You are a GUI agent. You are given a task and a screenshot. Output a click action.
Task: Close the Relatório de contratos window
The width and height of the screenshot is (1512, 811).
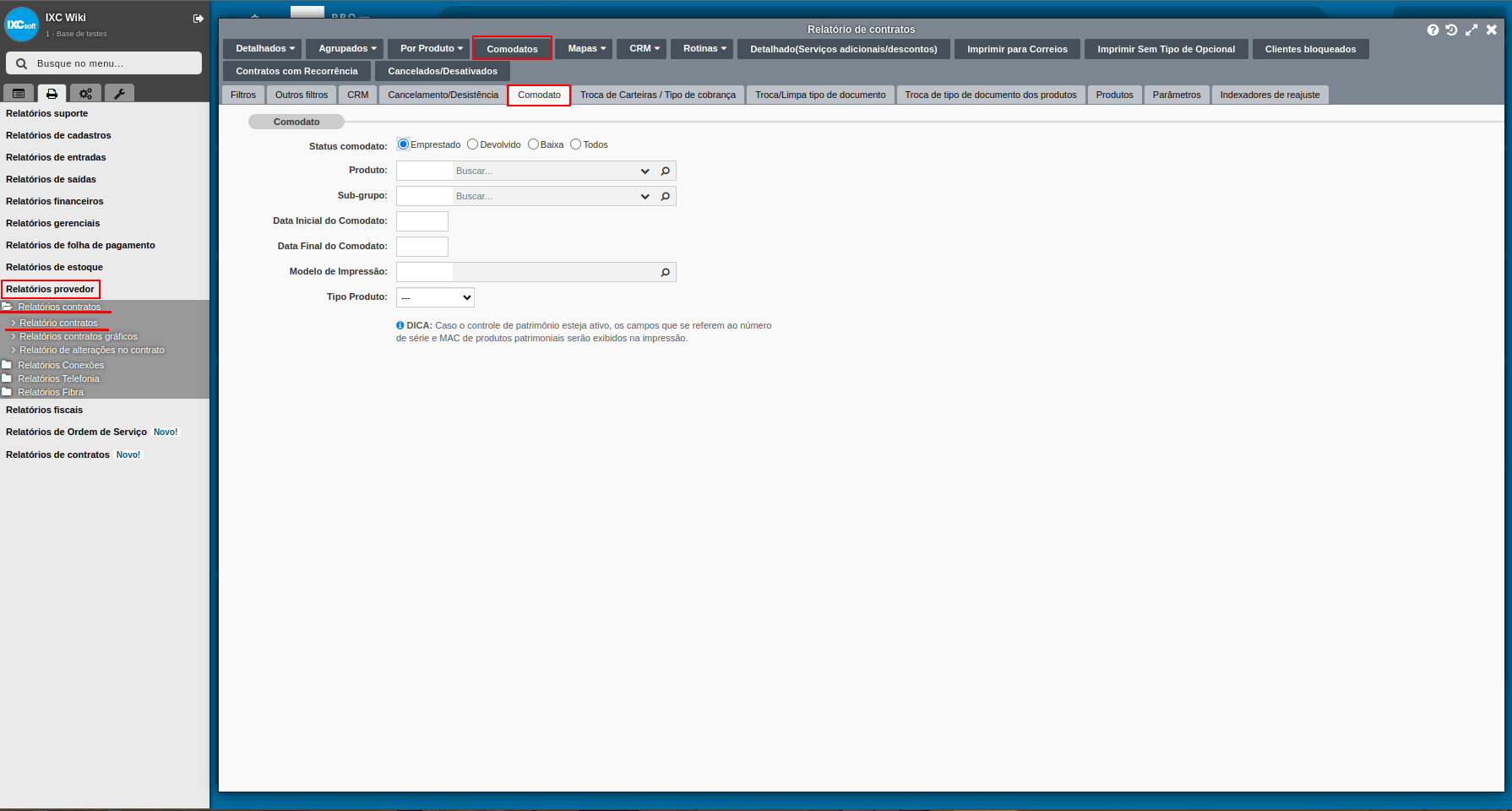pos(1492,30)
